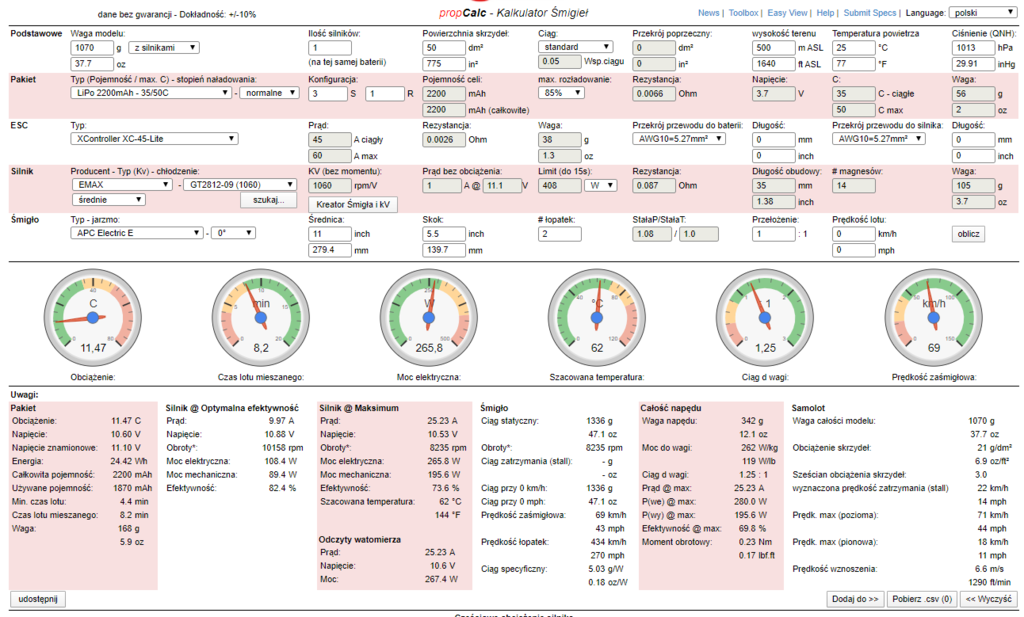Click the mixed flight time gauge
This screenshot has width=1024, height=617.
[x=261, y=317]
